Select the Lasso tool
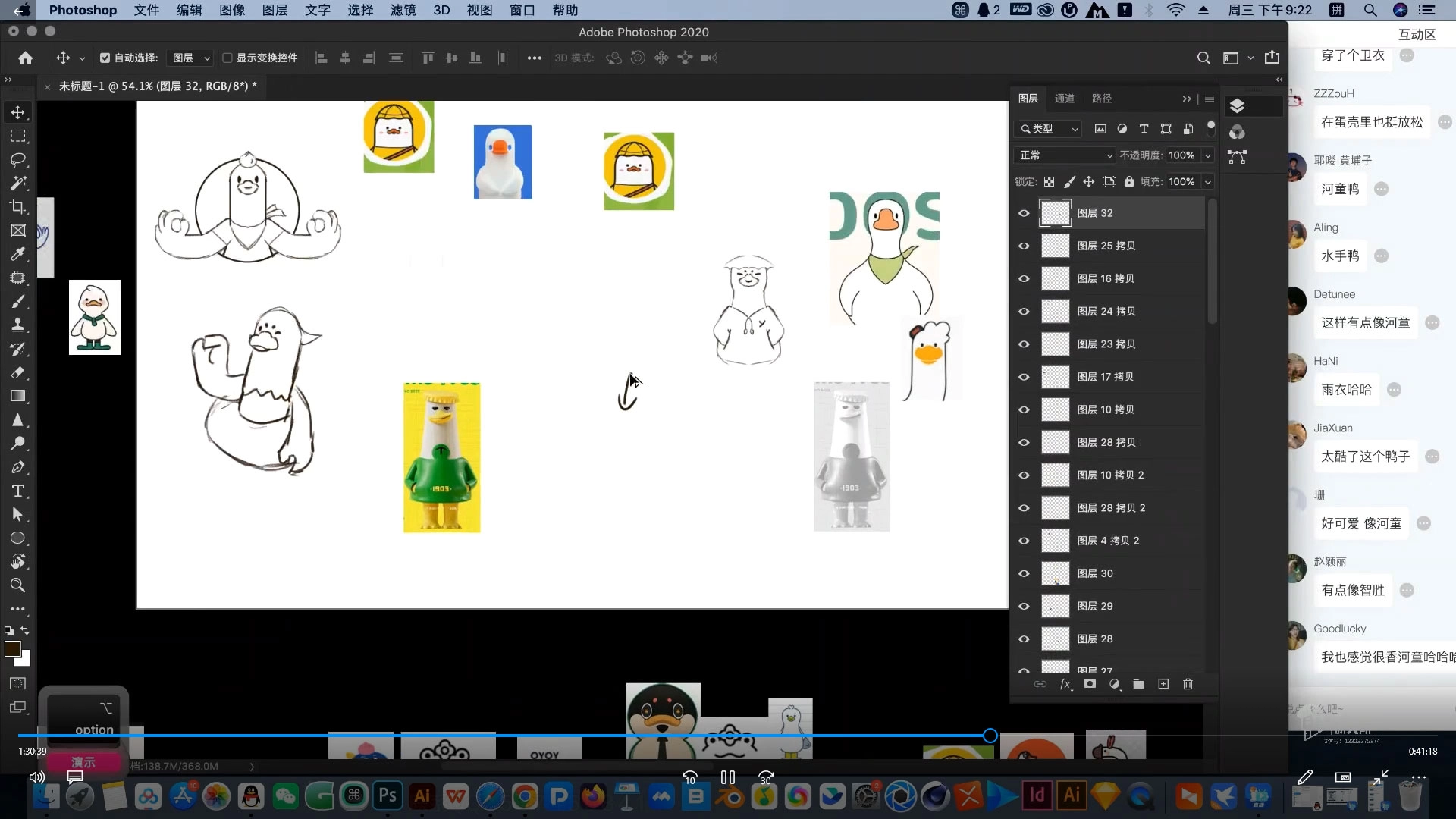The width and height of the screenshot is (1456, 819). (x=18, y=160)
